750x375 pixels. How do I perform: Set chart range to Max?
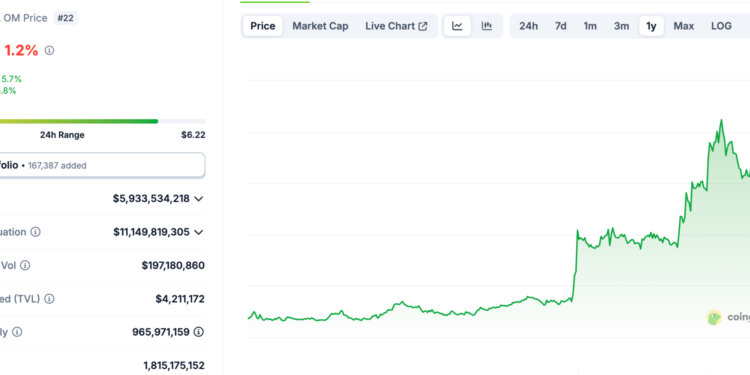tap(684, 26)
